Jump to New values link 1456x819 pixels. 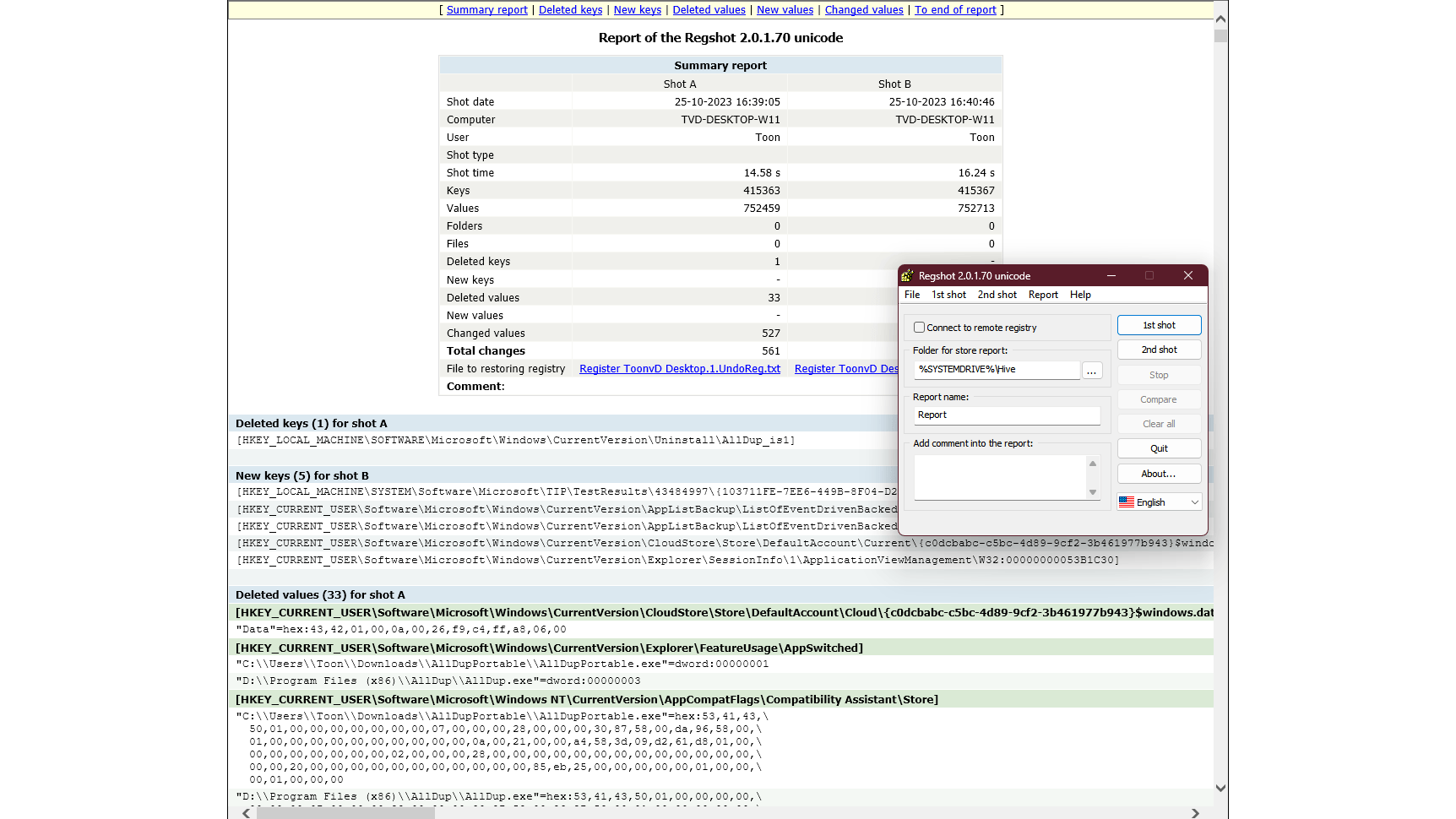(785, 10)
